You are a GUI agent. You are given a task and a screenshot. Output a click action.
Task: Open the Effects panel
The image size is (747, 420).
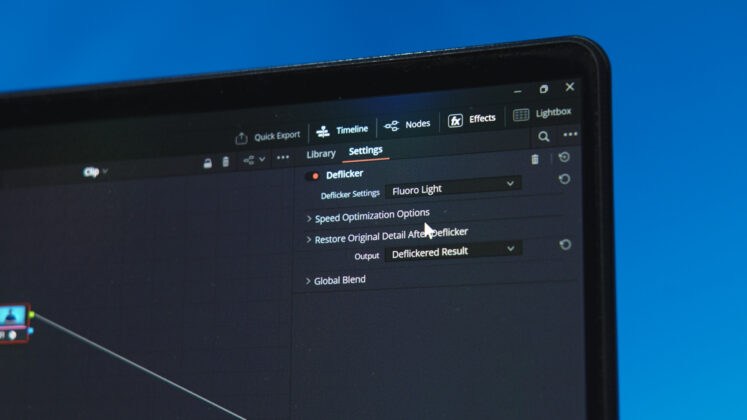(x=472, y=119)
